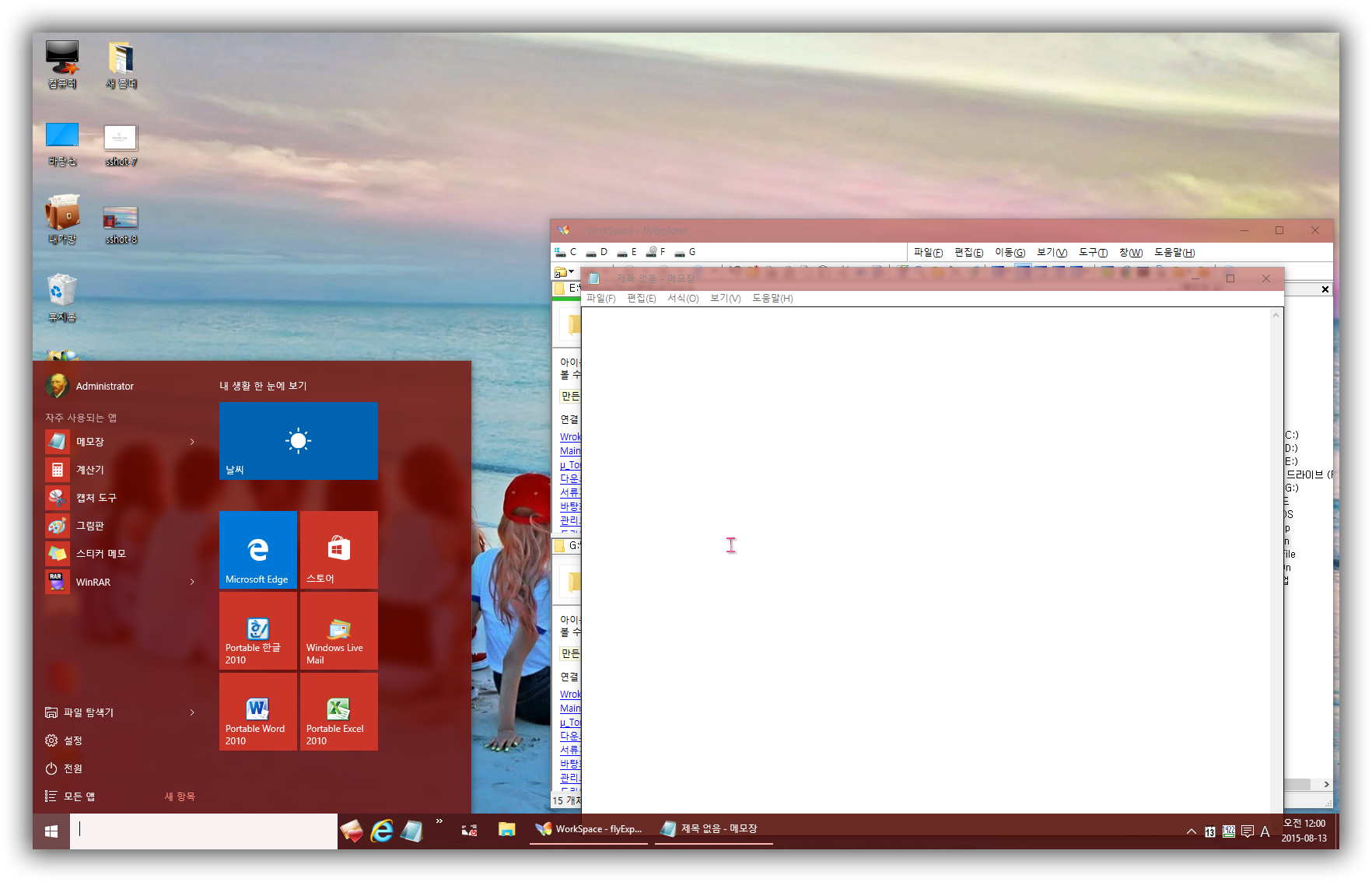Open the 컴퓨터 desktop icon
This screenshot has height=882, width=1372.
pos(62,65)
